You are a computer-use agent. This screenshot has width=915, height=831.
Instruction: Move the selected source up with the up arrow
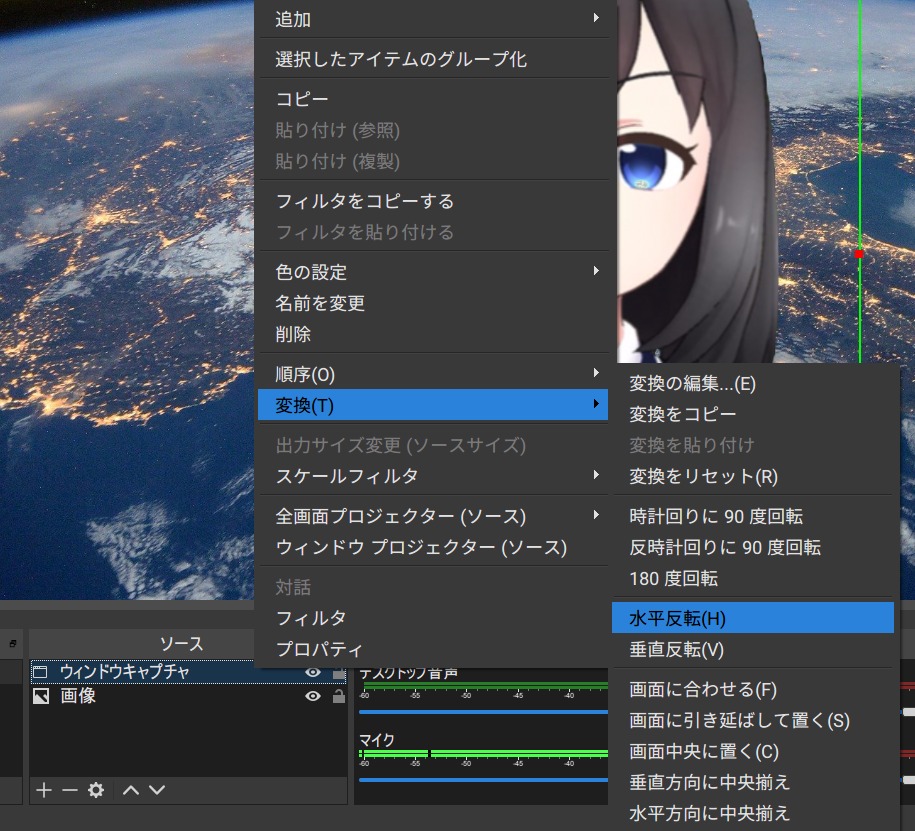[x=130, y=790]
